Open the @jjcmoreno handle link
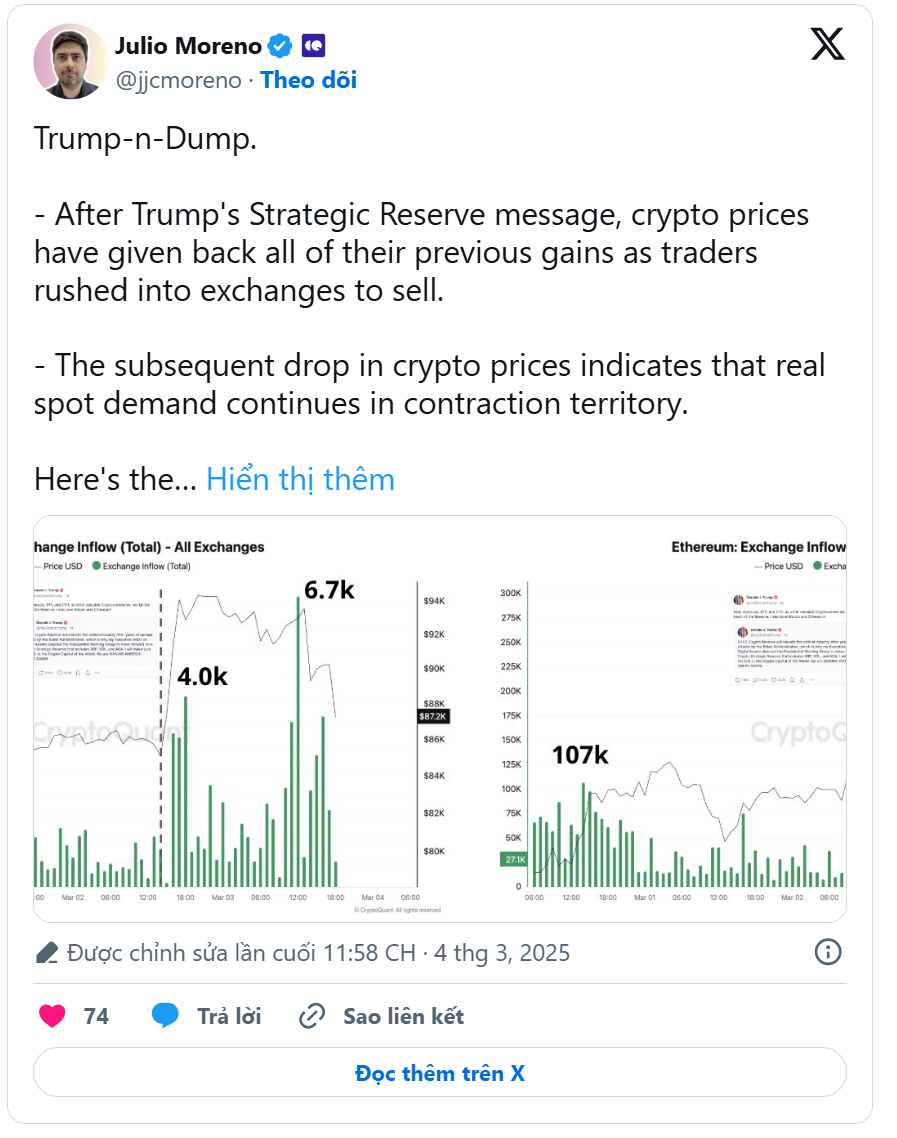The height and width of the screenshot is (1138, 897). pos(179,80)
